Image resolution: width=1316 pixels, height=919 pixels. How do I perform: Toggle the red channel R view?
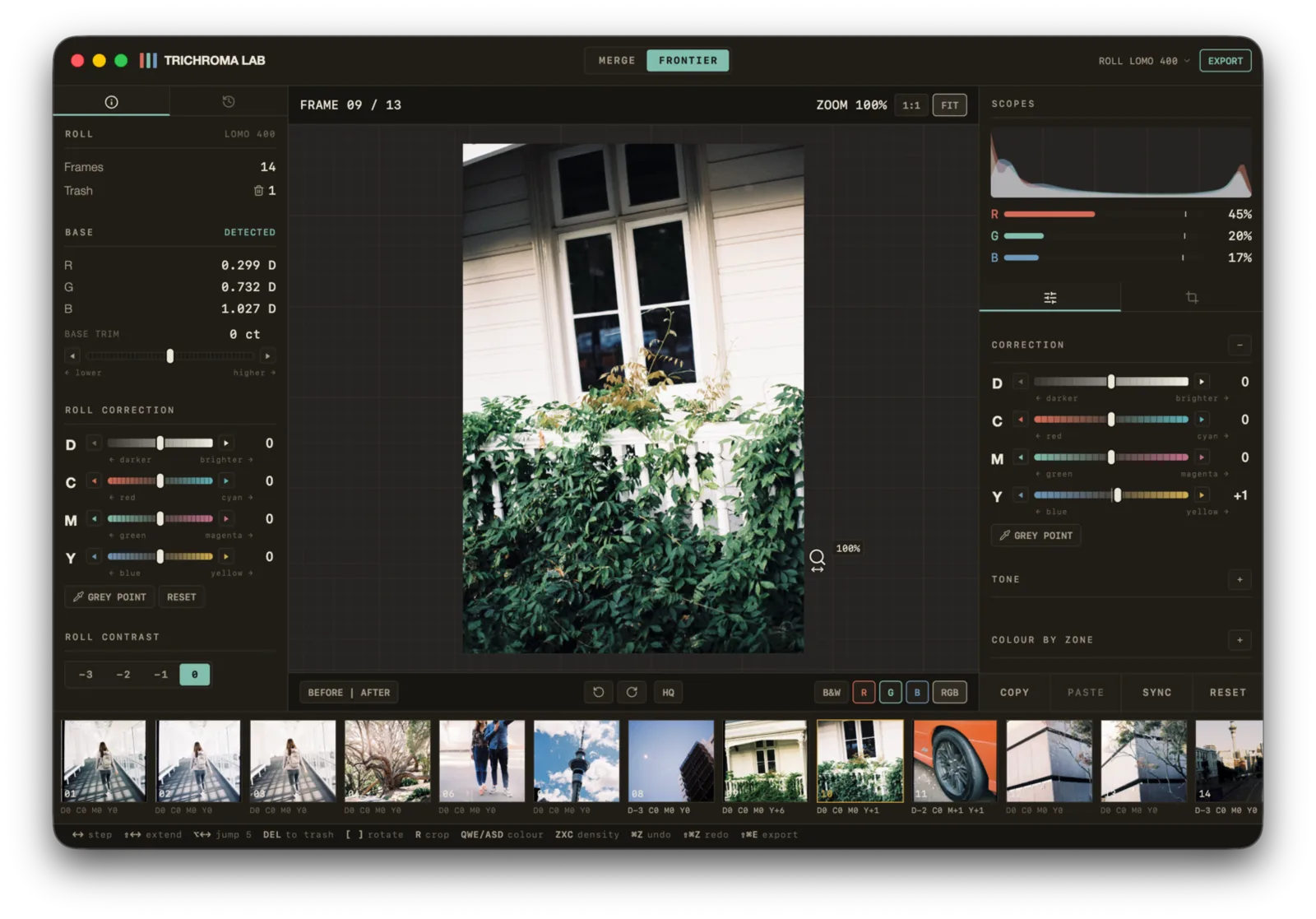(864, 693)
